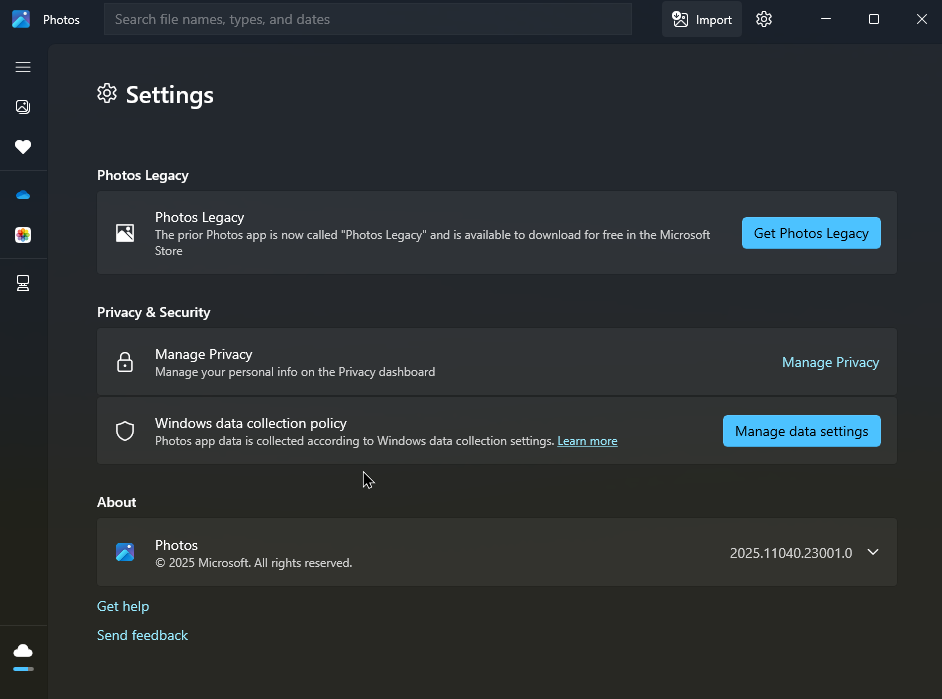Open iCloud Photos sidebar icon
The width and height of the screenshot is (942, 699).
[23, 235]
